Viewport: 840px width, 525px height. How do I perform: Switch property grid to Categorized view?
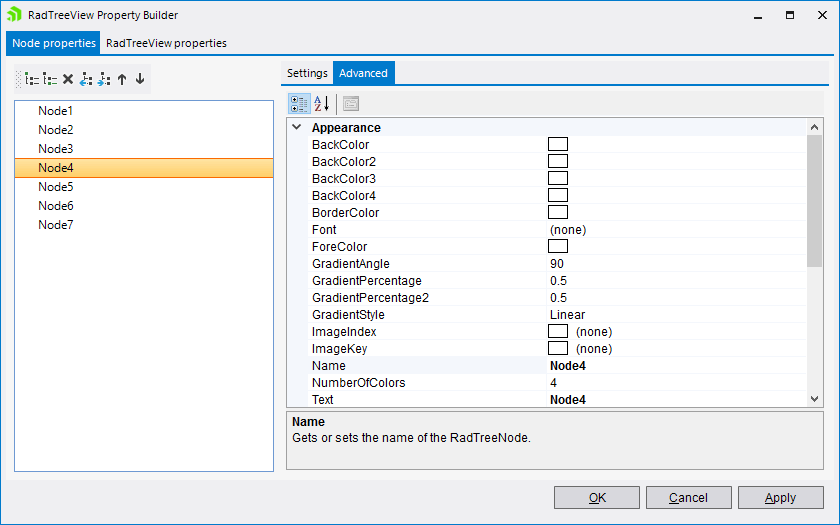[299, 103]
